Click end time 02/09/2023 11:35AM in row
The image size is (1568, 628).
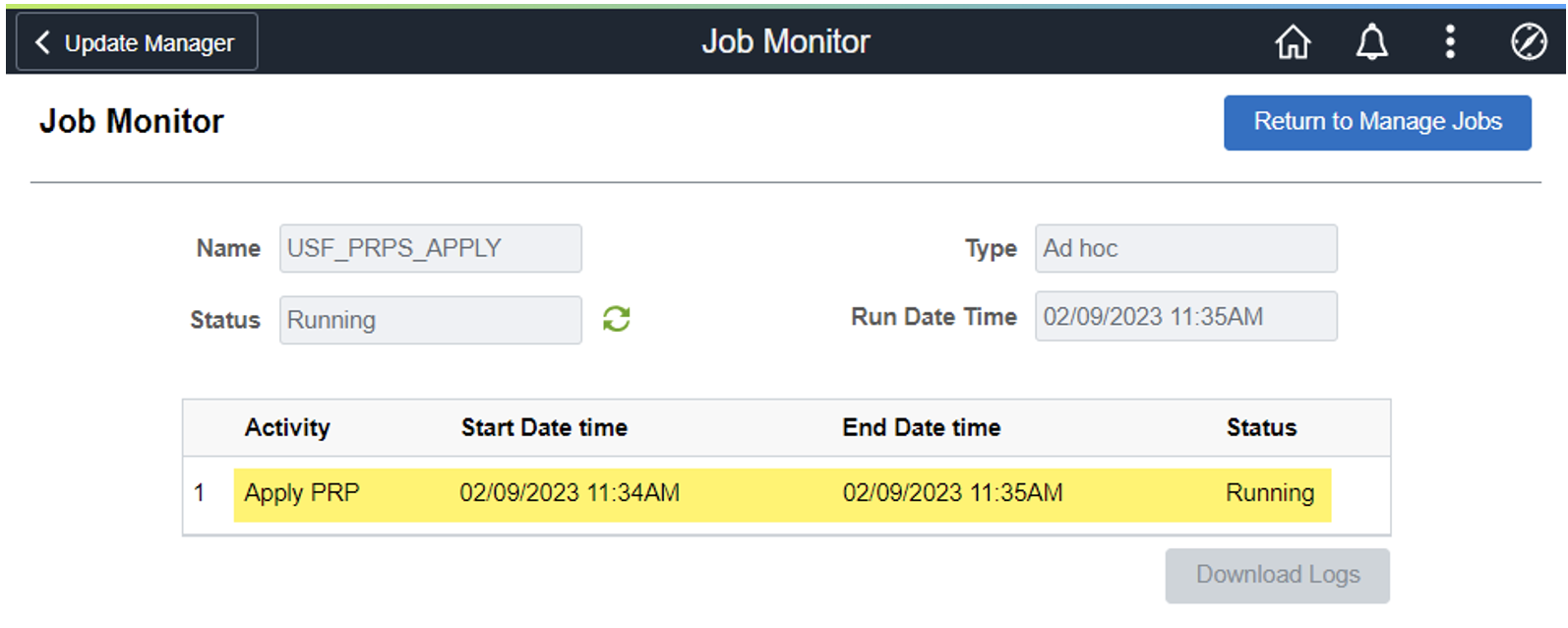point(952,493)
